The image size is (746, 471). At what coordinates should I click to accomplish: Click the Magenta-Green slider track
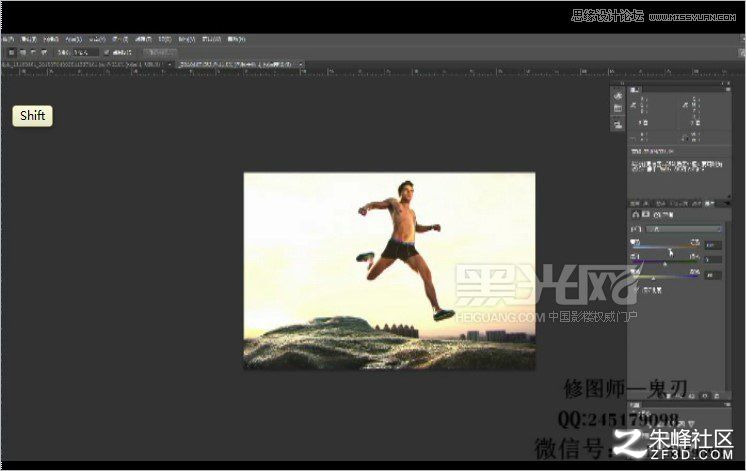(x=666, y=262)
